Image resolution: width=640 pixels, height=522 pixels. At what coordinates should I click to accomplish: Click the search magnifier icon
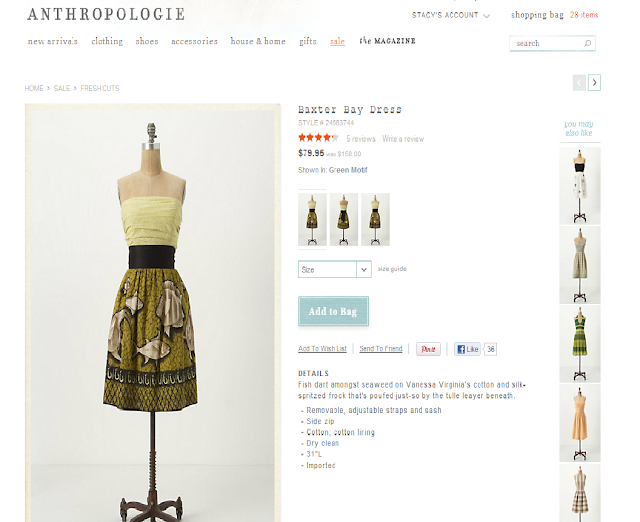coord(587,43)
